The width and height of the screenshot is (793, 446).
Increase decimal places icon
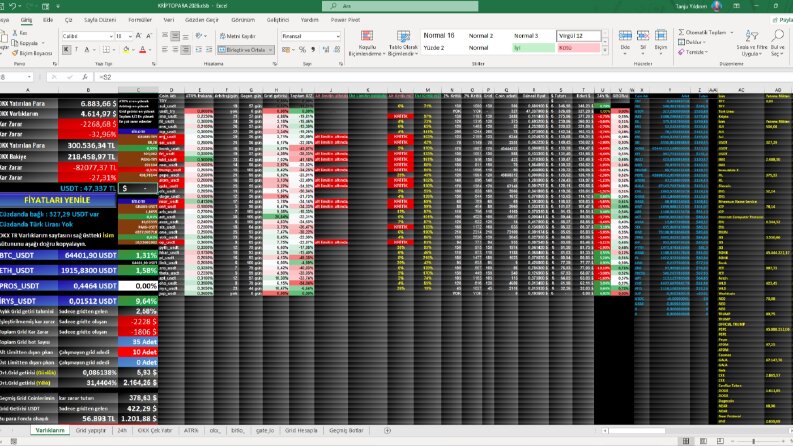pyautogui.click(x=326, y=50)
